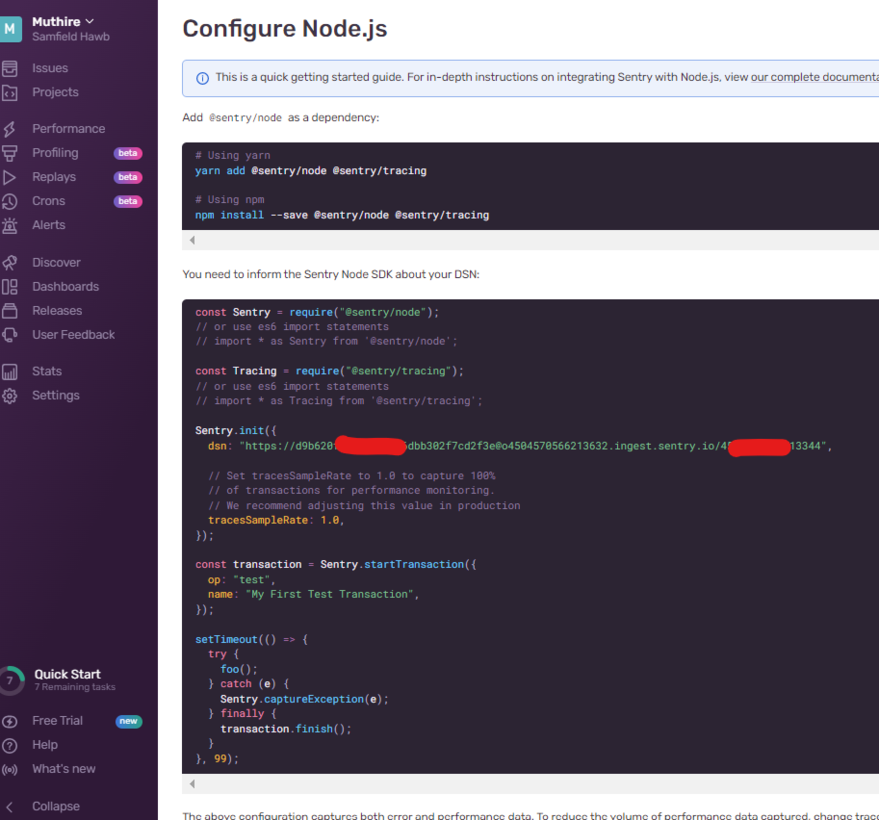This screenshot has height=820, width=879.
Task: Click the Sentry.captureException(e) line
Action: pyautogui.click(x=304, y=699)
